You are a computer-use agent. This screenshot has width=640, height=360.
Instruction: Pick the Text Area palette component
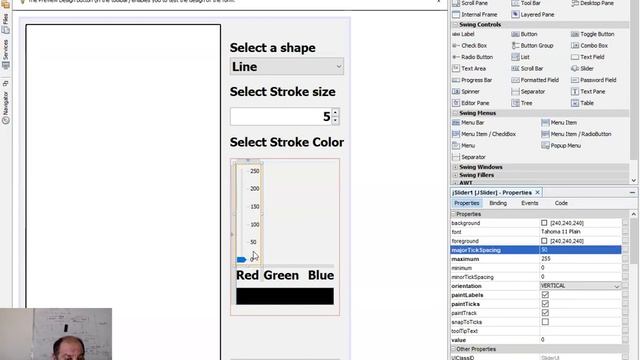(x=469, y=69)
